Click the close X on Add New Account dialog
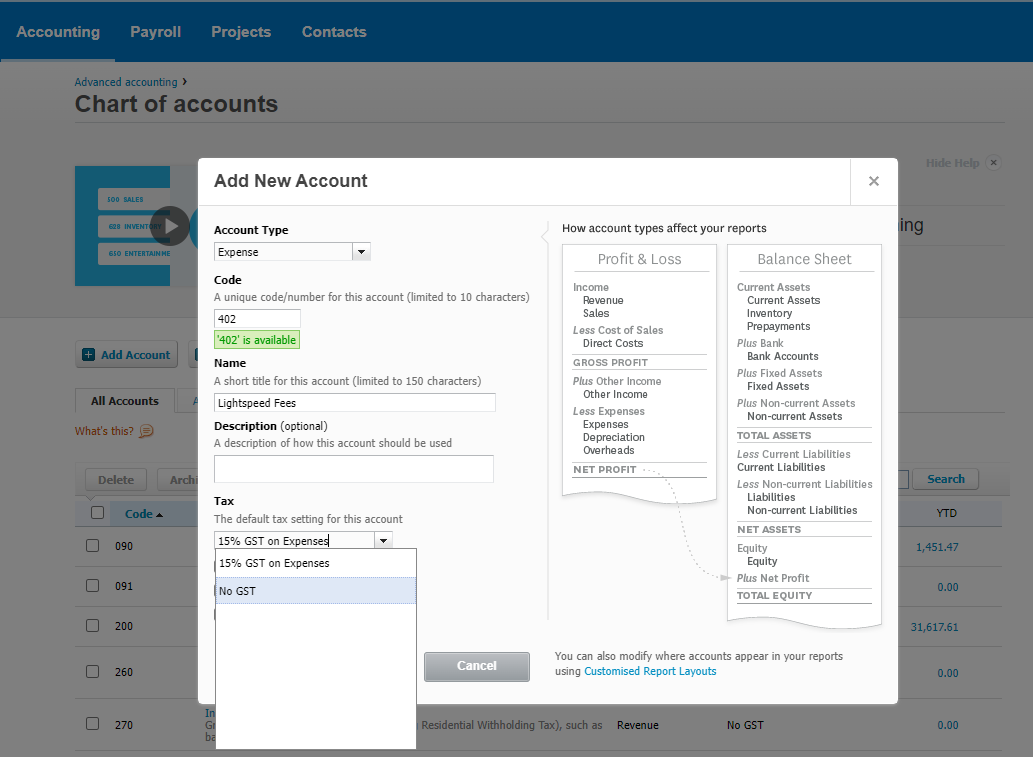 [873, 181]
